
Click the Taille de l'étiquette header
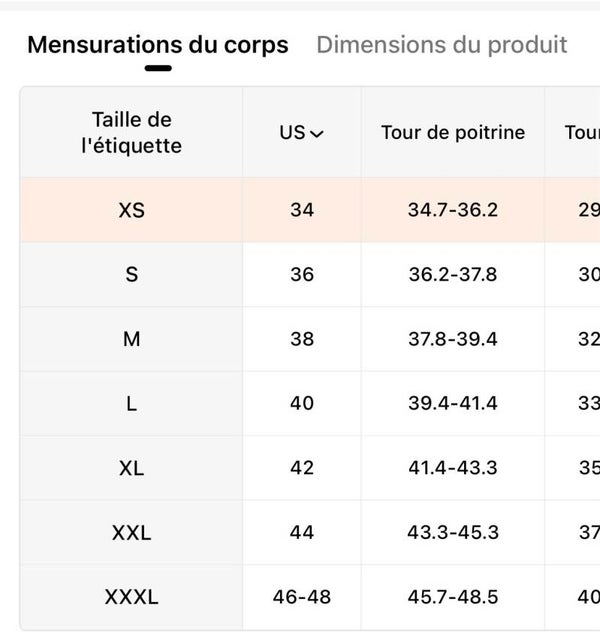coord(131,133)
